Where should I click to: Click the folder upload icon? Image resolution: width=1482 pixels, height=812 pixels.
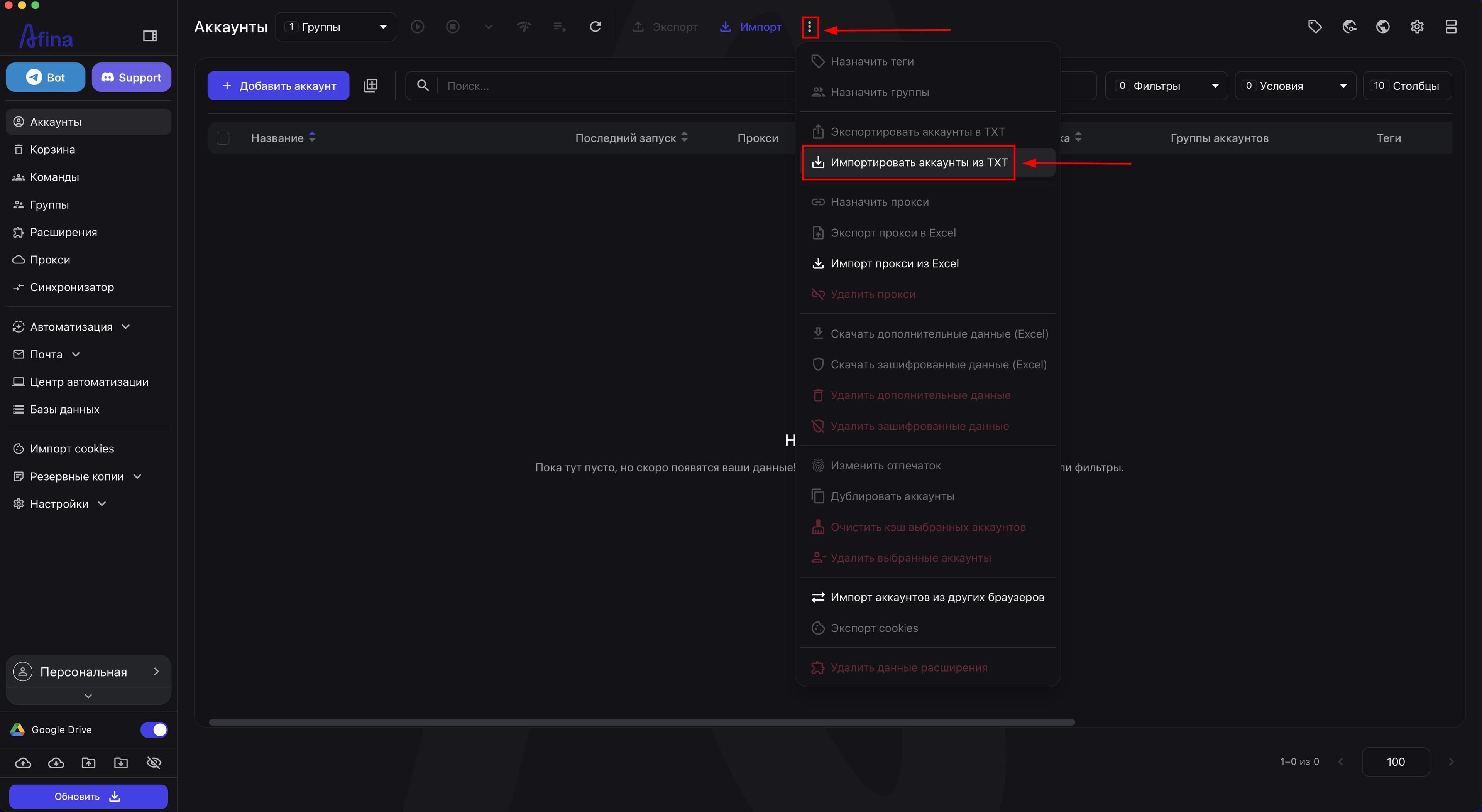point(89,763)
